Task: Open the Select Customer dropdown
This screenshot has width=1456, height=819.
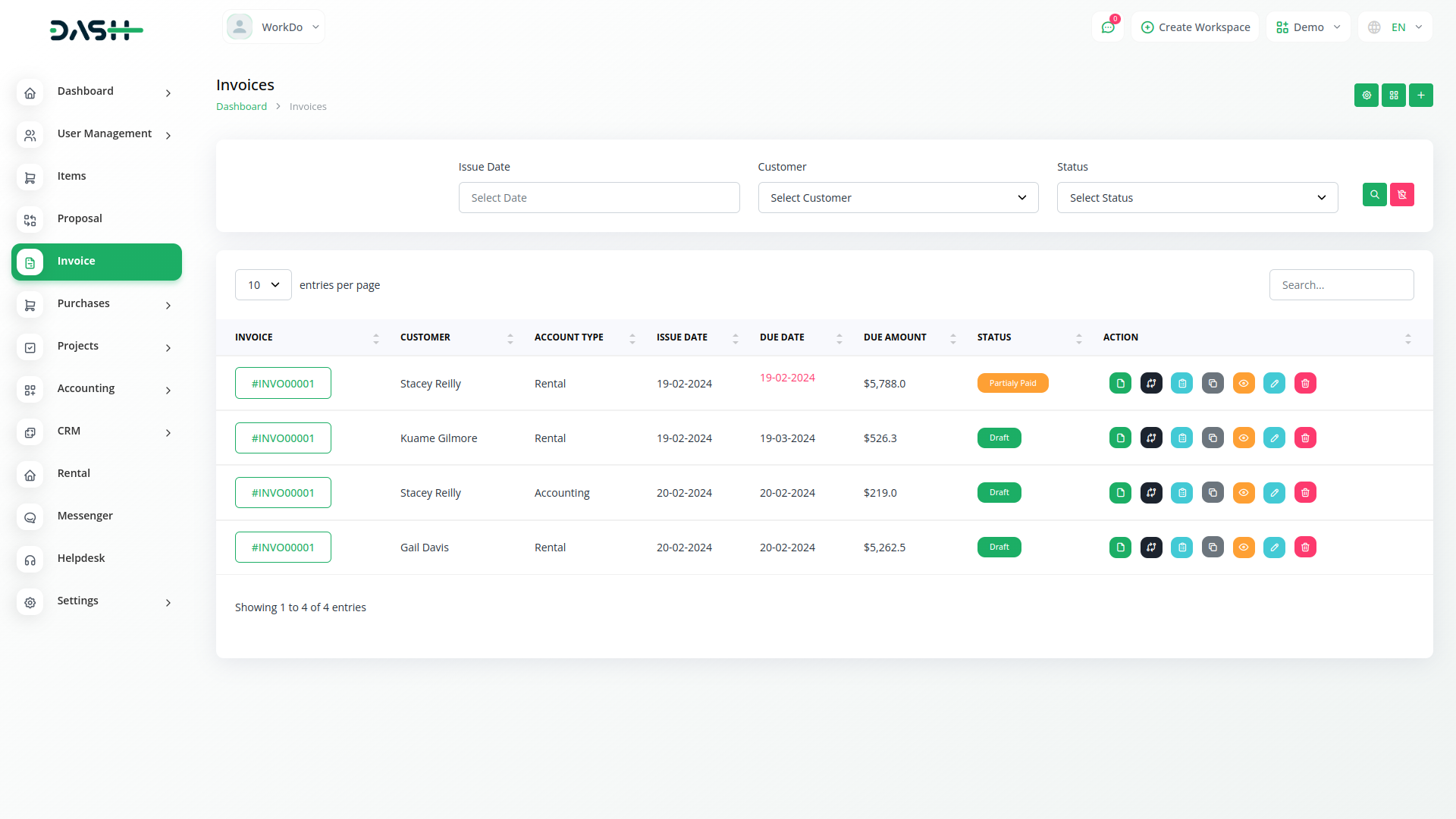Action: [x=898, y=198]
